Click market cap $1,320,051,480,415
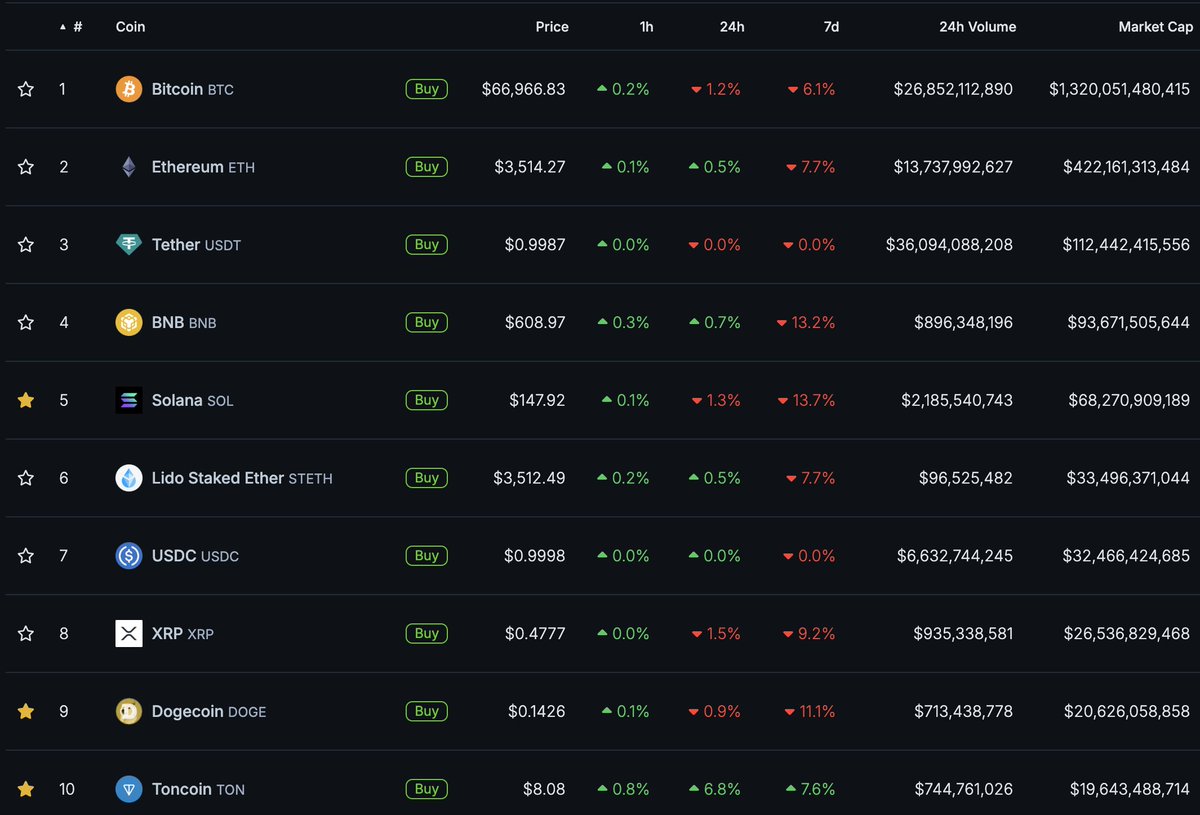Viewport: 1200px width, 815px height. coord(1119,89)
